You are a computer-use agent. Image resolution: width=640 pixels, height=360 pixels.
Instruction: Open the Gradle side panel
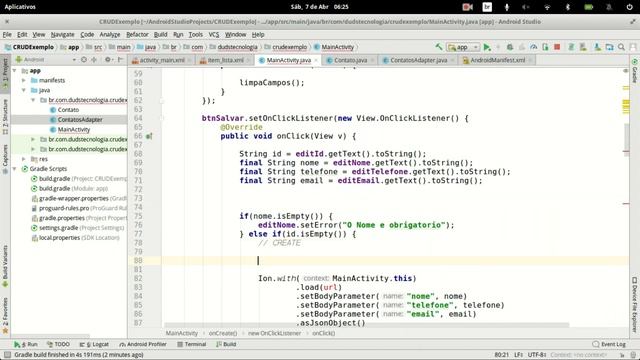[635, 70]
